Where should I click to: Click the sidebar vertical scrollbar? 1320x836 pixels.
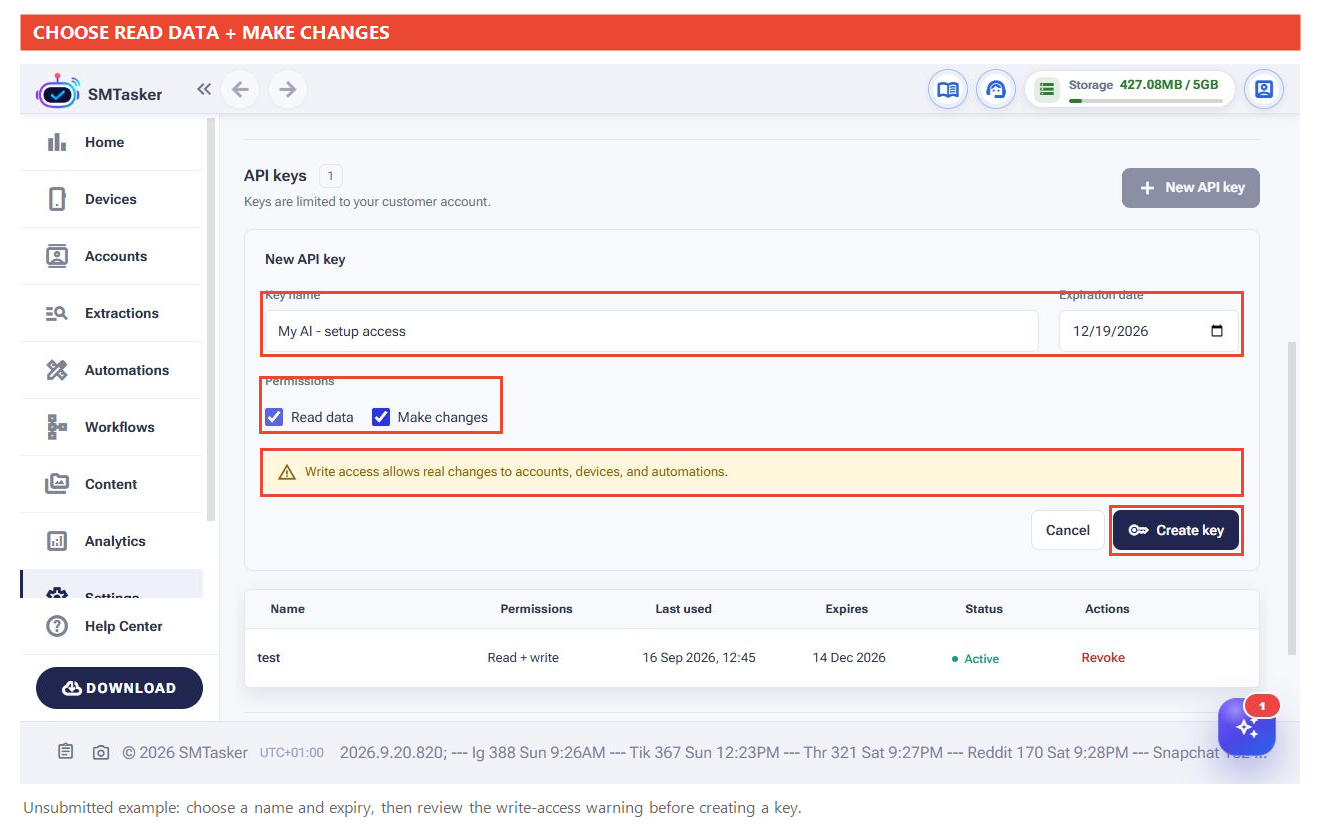(x=211, y=319)
